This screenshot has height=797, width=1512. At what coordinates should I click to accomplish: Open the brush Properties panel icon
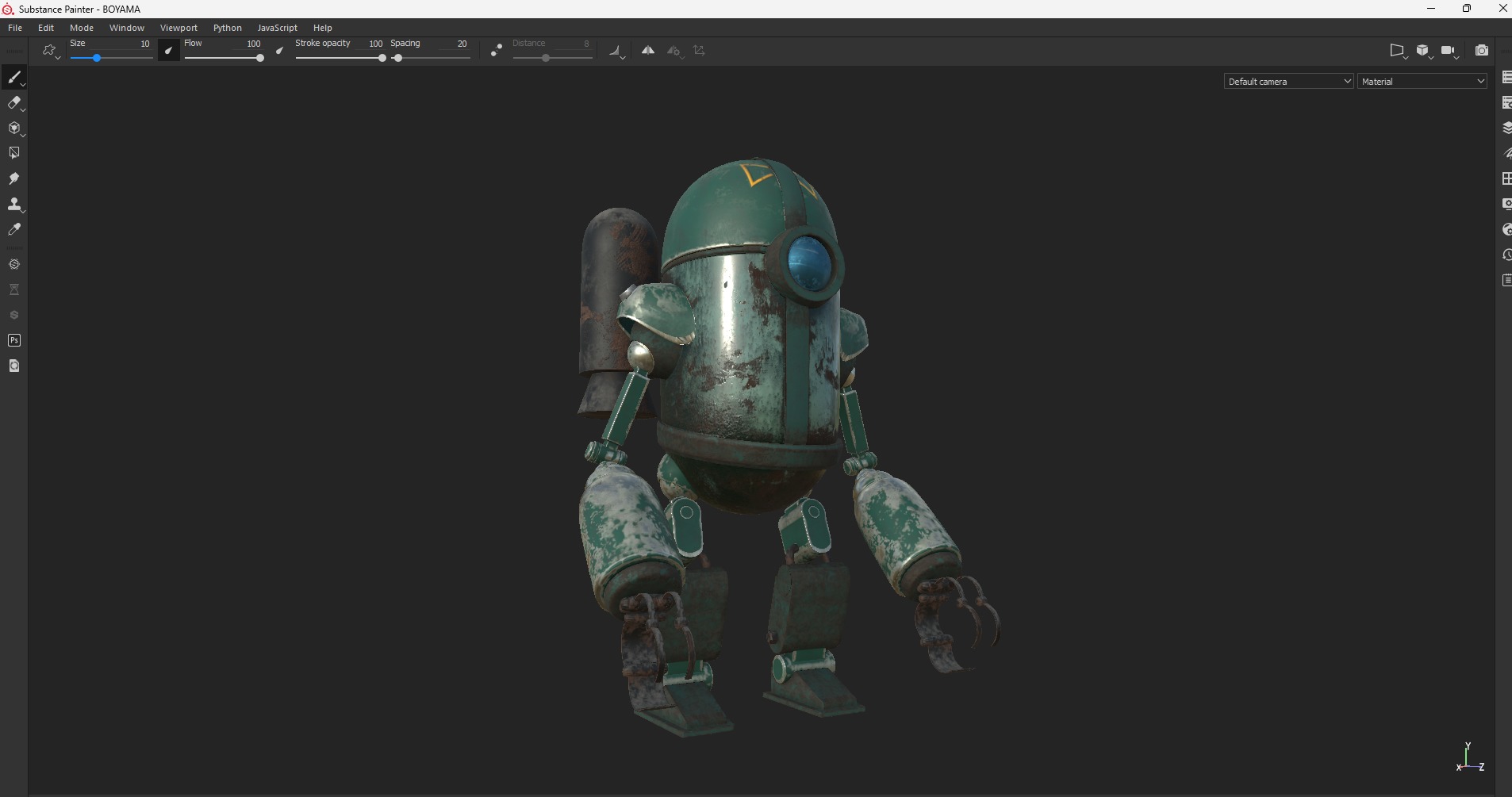coord(1506,153)
